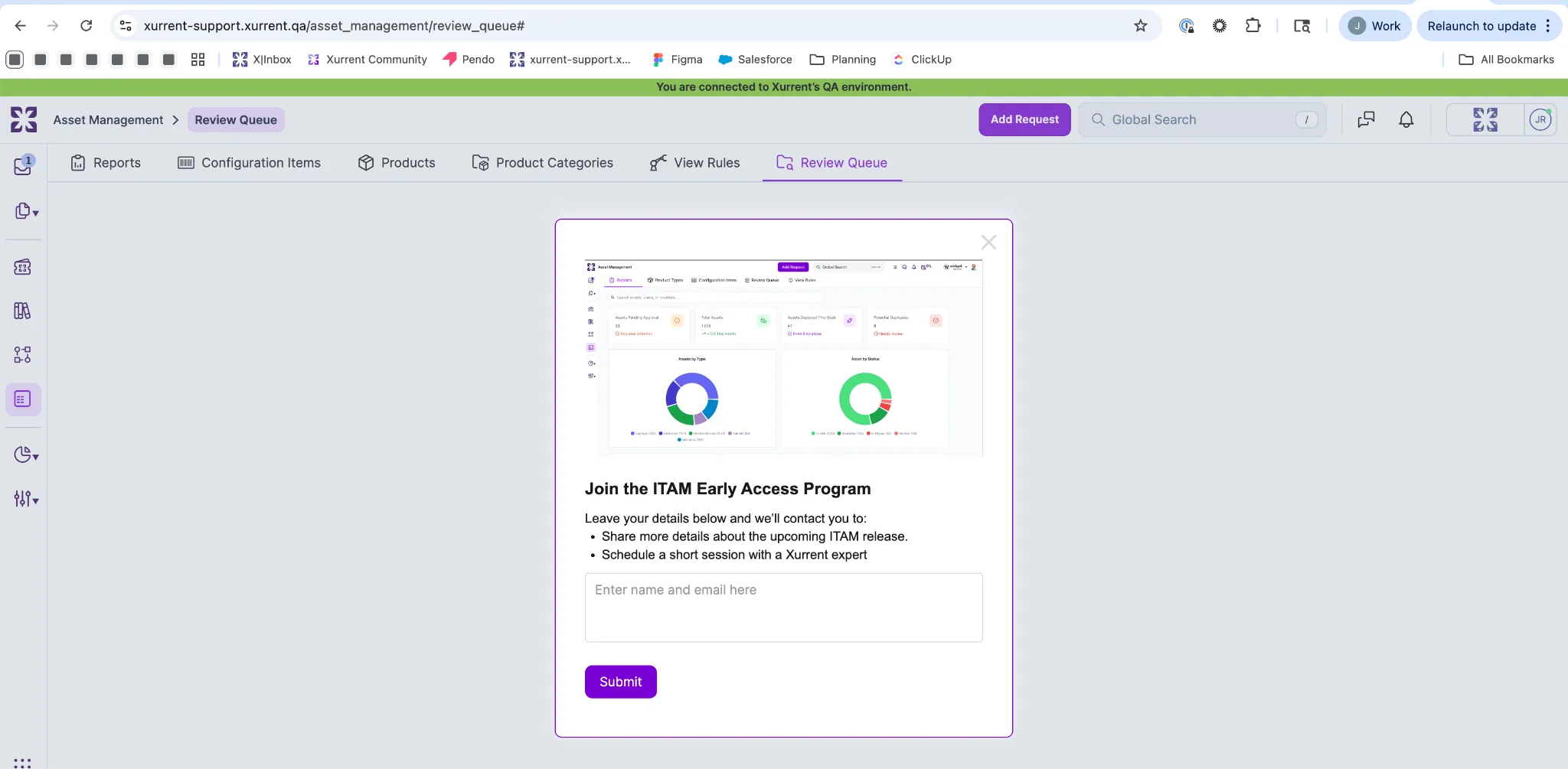Open the service desk ticket icon in the sidebar

coord(23,267)
